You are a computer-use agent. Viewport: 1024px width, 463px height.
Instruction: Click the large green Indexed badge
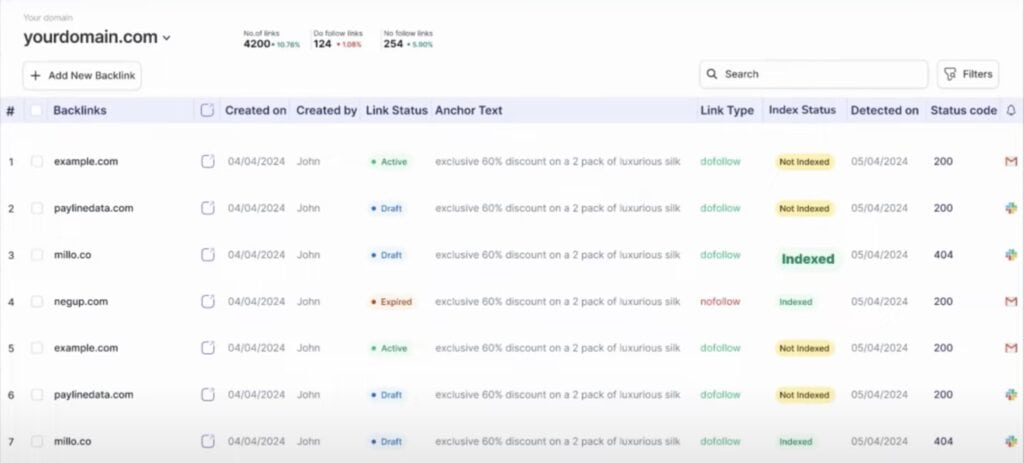(x=807, y=259)
